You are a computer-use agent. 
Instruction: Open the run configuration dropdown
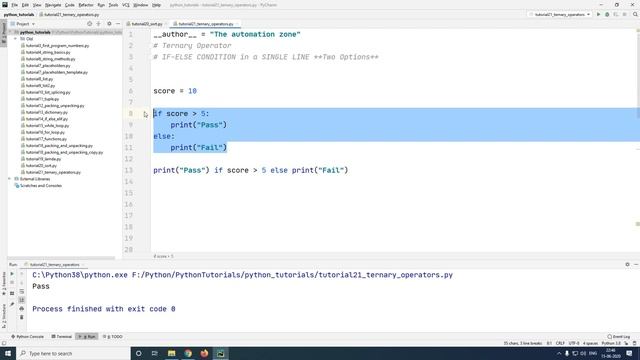(560, 14)
